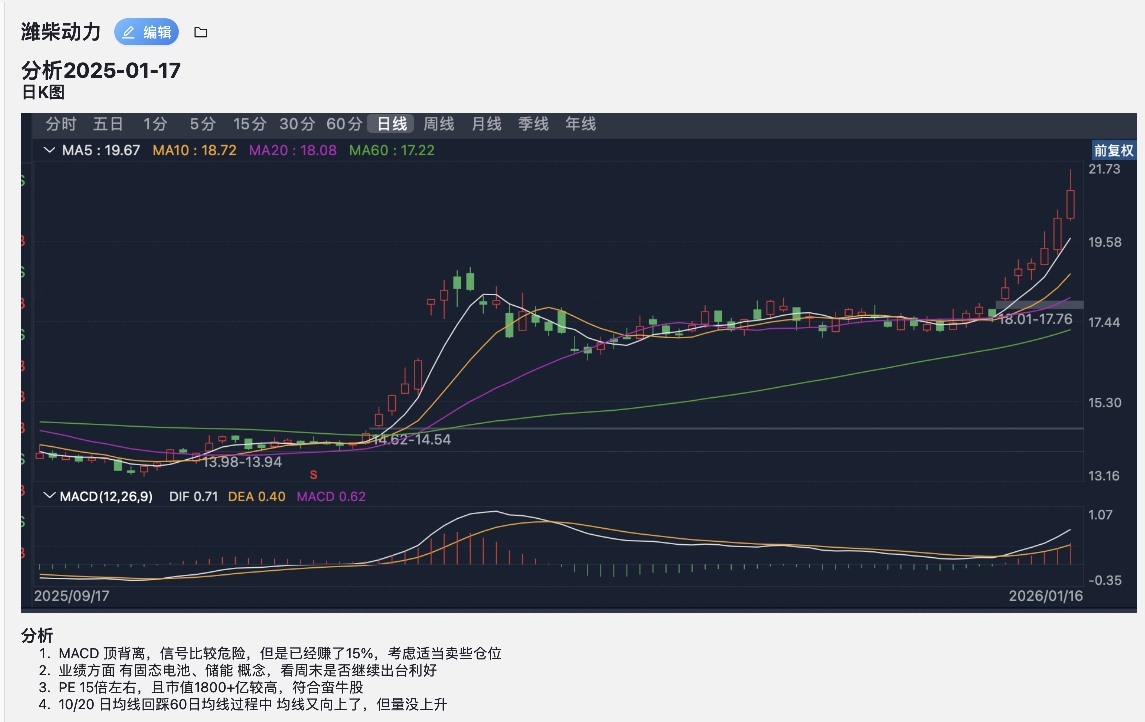Click the MA20 : 18.08 label
Image resolution: width=1145 pixels, height=722 pixels.
click(293, 150)
